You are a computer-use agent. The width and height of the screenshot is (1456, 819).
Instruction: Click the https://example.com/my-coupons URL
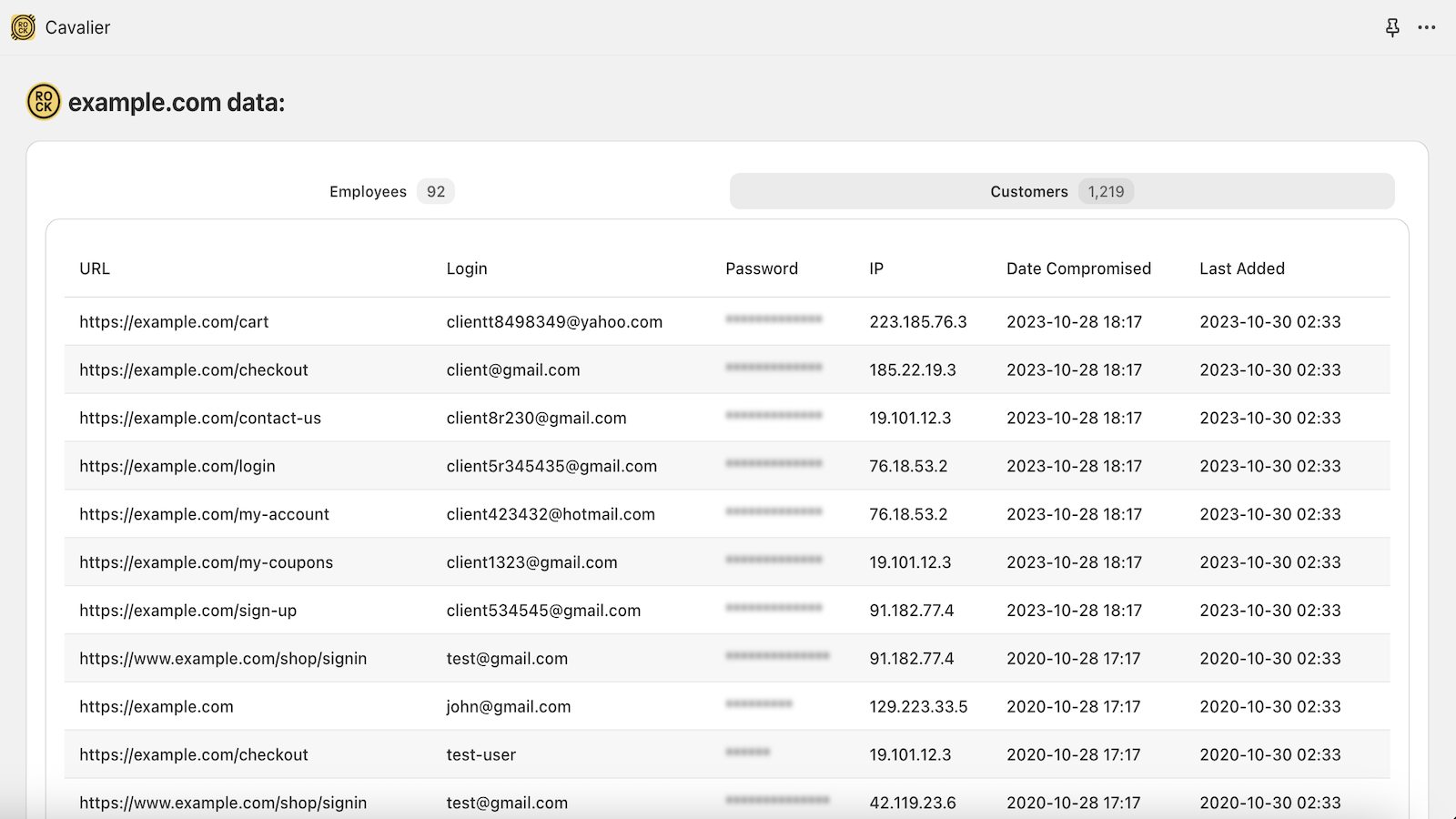(206, 562)
